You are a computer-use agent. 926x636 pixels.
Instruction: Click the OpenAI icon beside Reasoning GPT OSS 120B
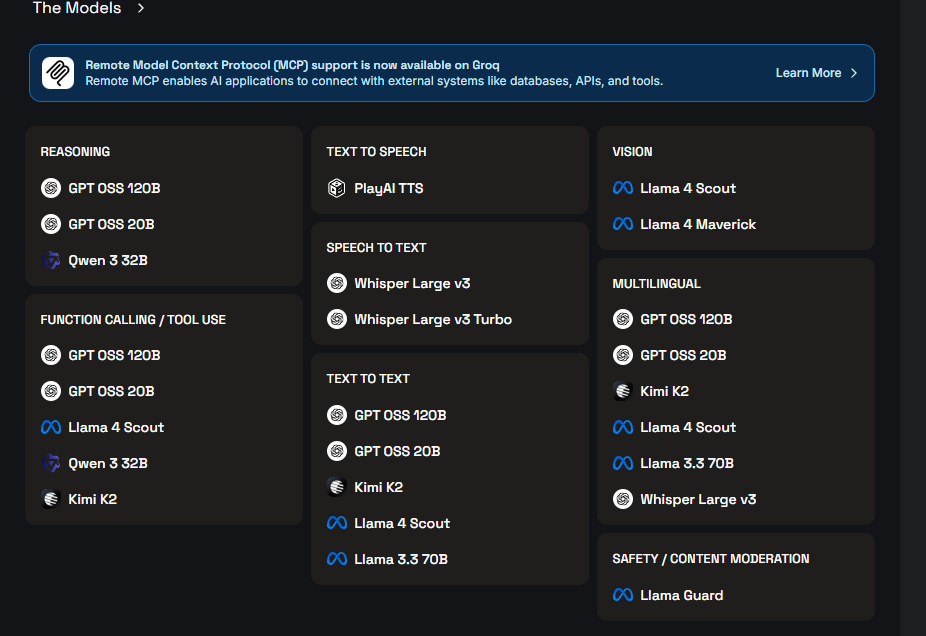[x=51, y=188]
